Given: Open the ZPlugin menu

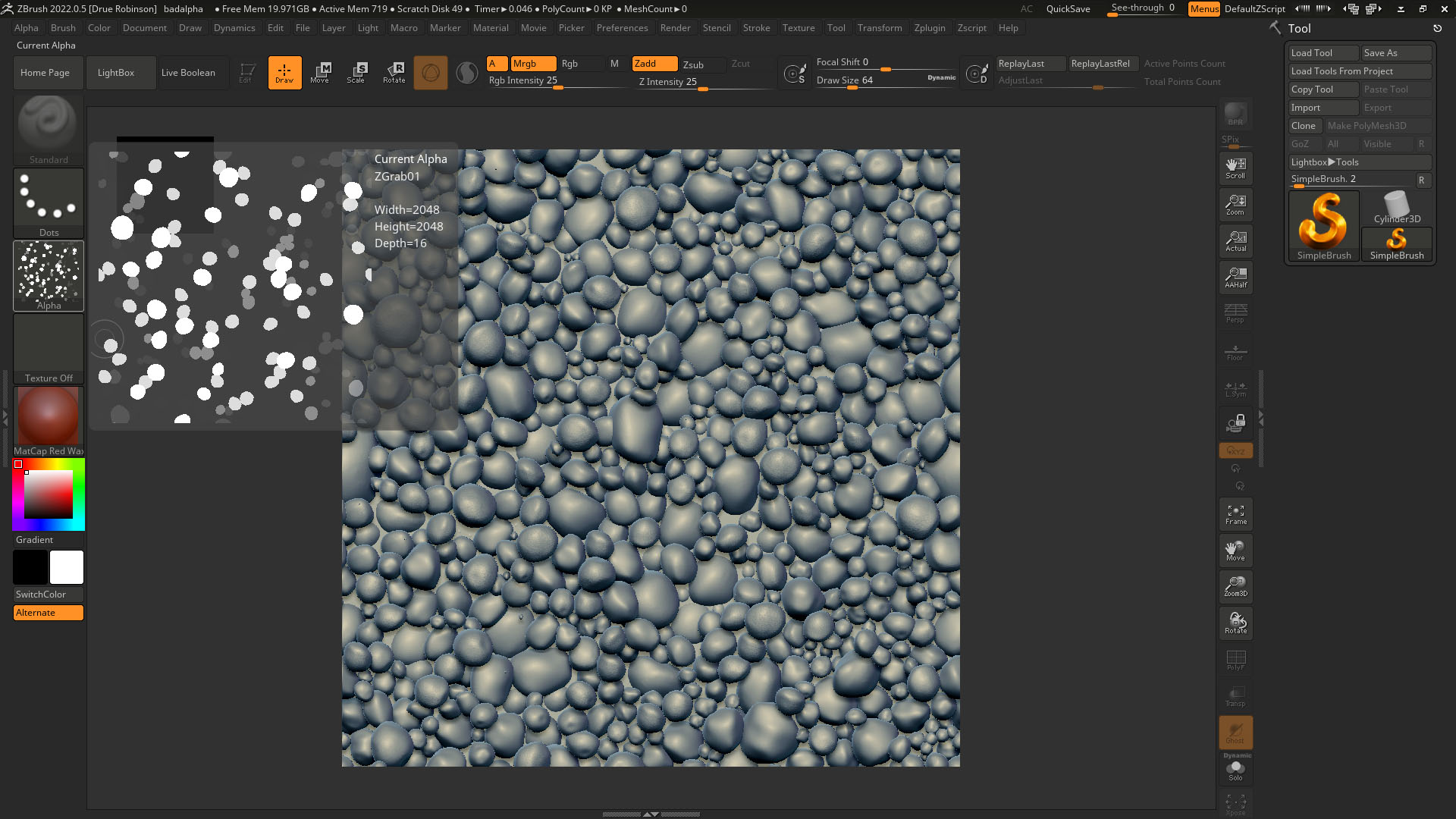Looking at the screenshot, I should point(929,27).
